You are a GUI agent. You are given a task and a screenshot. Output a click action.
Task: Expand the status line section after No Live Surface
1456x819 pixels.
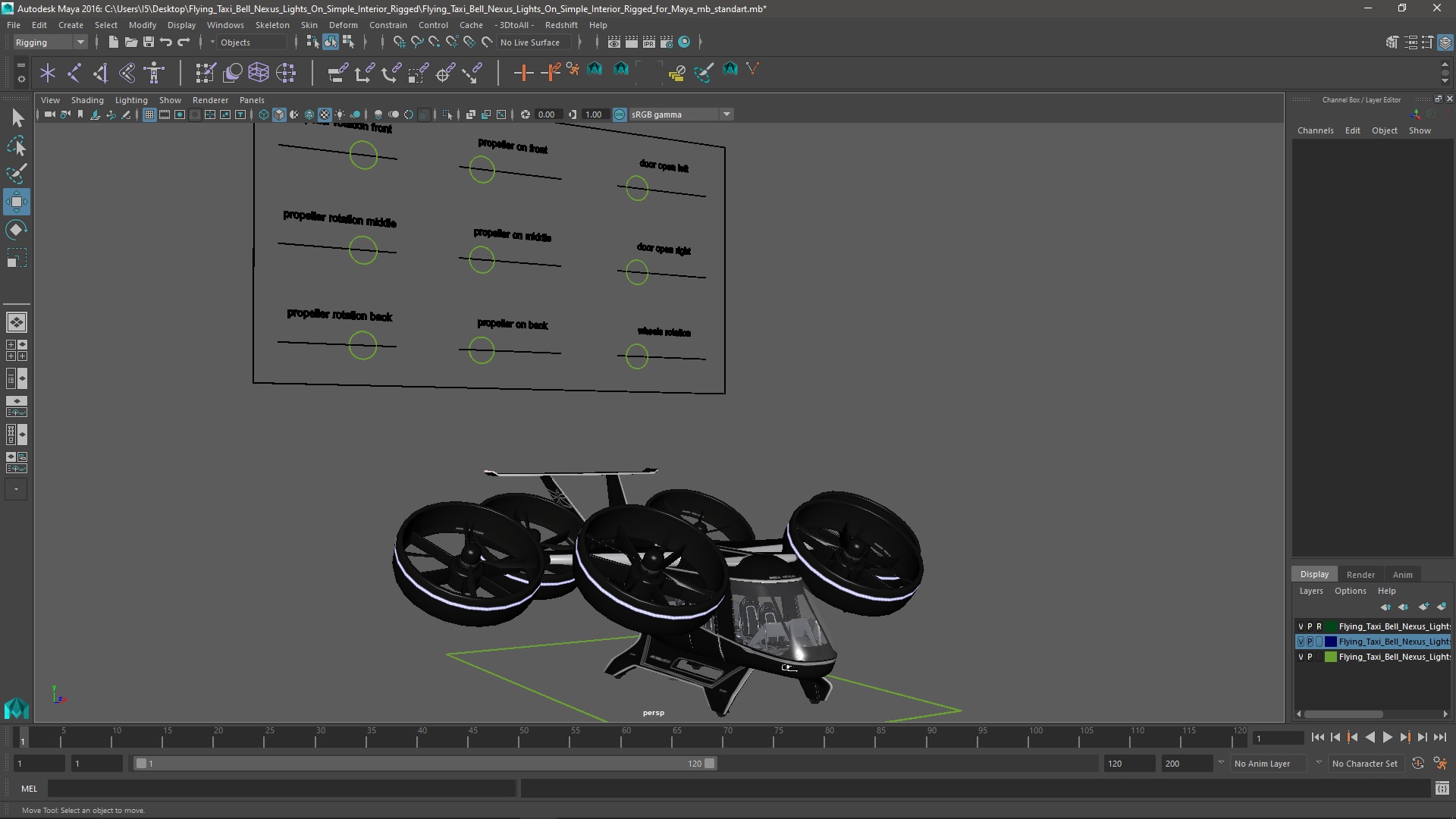(580, 42)
